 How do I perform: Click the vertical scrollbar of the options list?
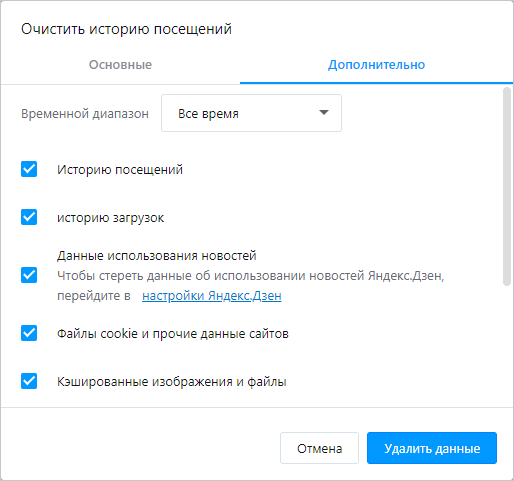click(x=507, y=187)
